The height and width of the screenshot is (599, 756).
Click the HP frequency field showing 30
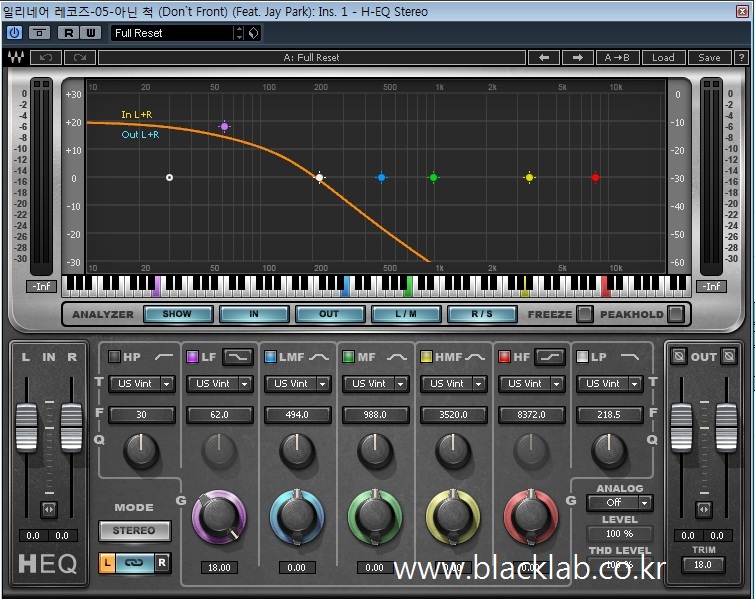pyautogui.click(x=141, y=415)
